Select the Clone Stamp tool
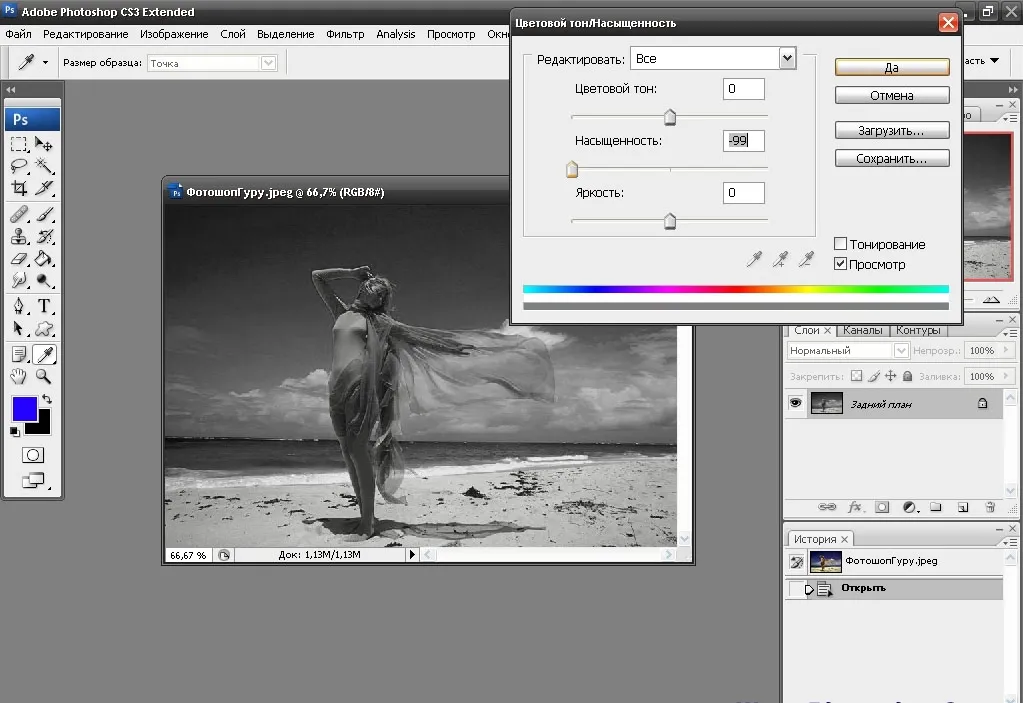Viewport: 1023px width, 703px height. (20, 236)
